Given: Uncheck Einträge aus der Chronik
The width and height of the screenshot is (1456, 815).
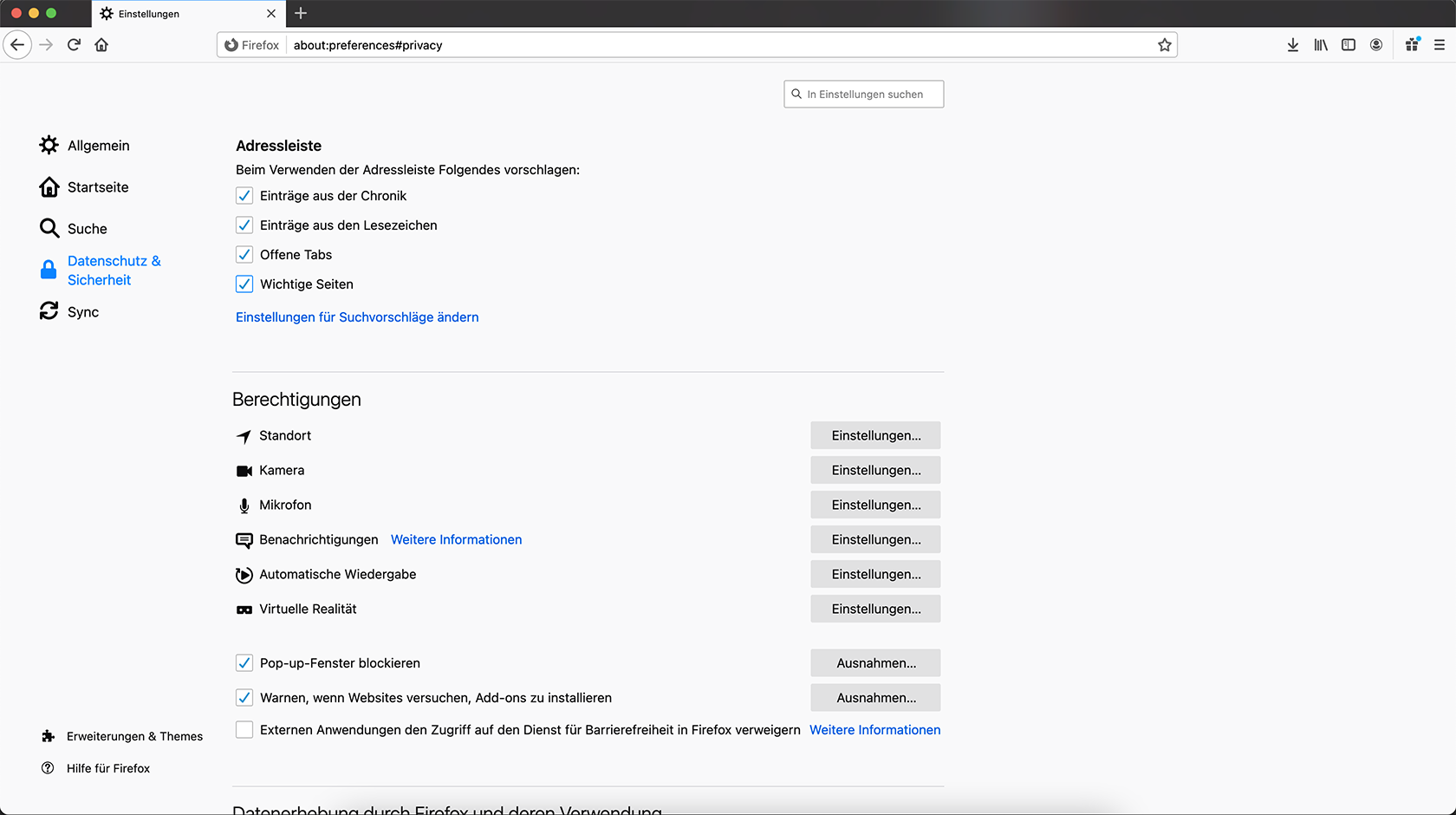Looking at the screenshot, I should pos(244,196).
